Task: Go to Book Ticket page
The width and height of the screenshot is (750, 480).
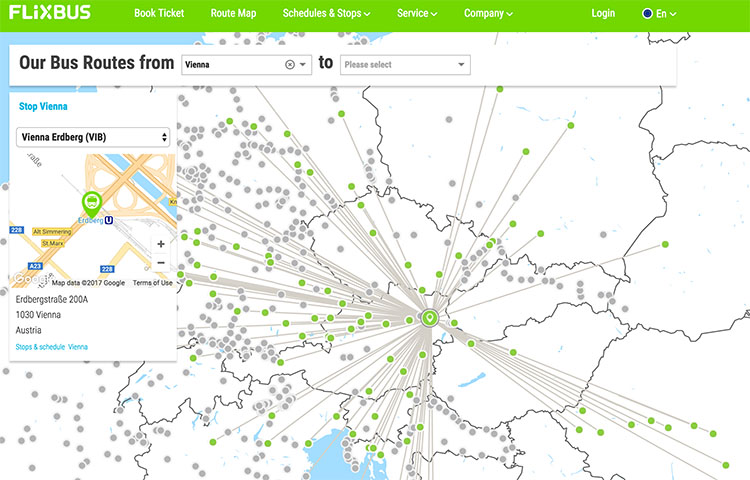Action: click(160, 14)
